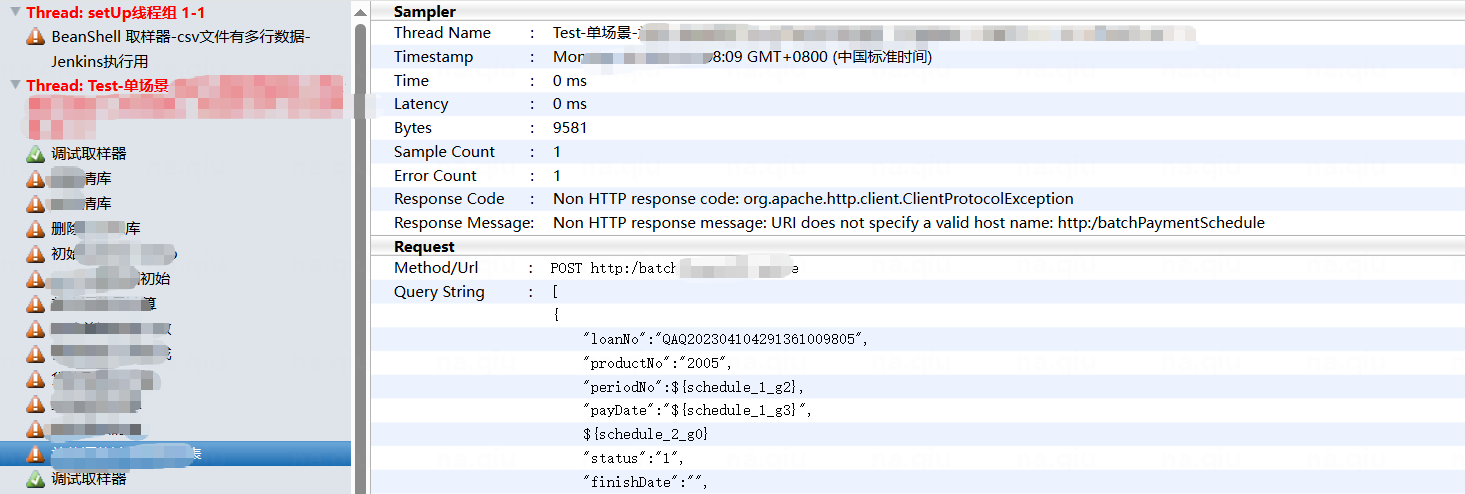1465x494 pixels.
Task: Select the 删除…库 sampler result
Action: click(x=96, y=229)
